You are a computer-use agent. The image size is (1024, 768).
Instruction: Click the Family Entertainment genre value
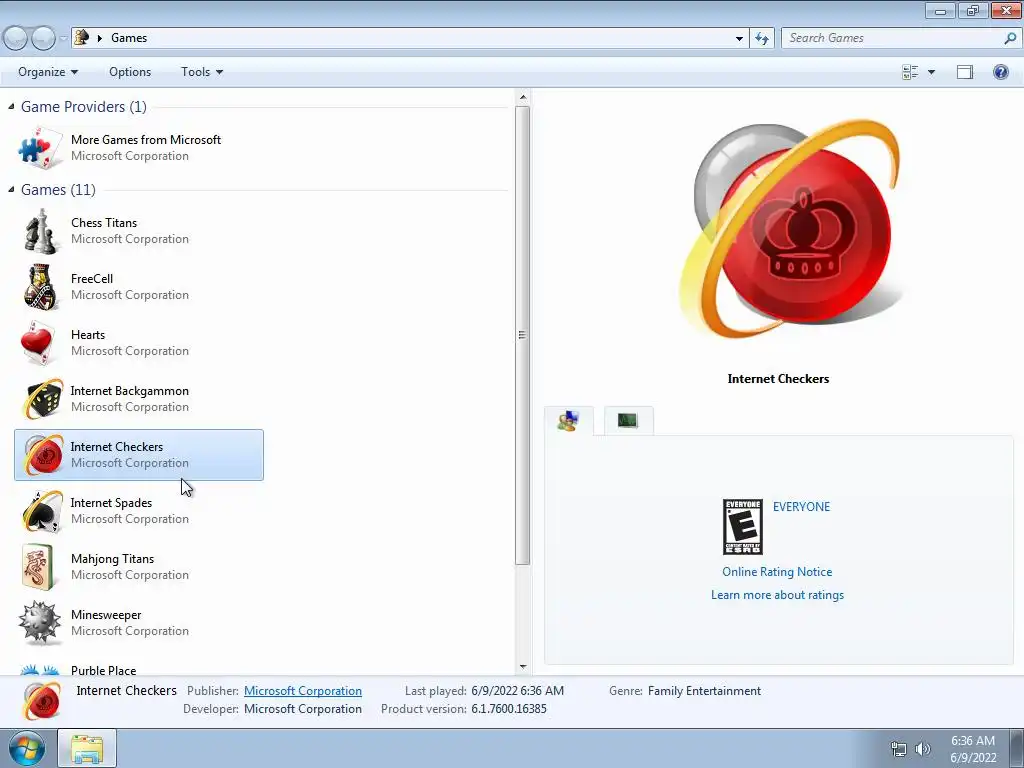point(704,690)
